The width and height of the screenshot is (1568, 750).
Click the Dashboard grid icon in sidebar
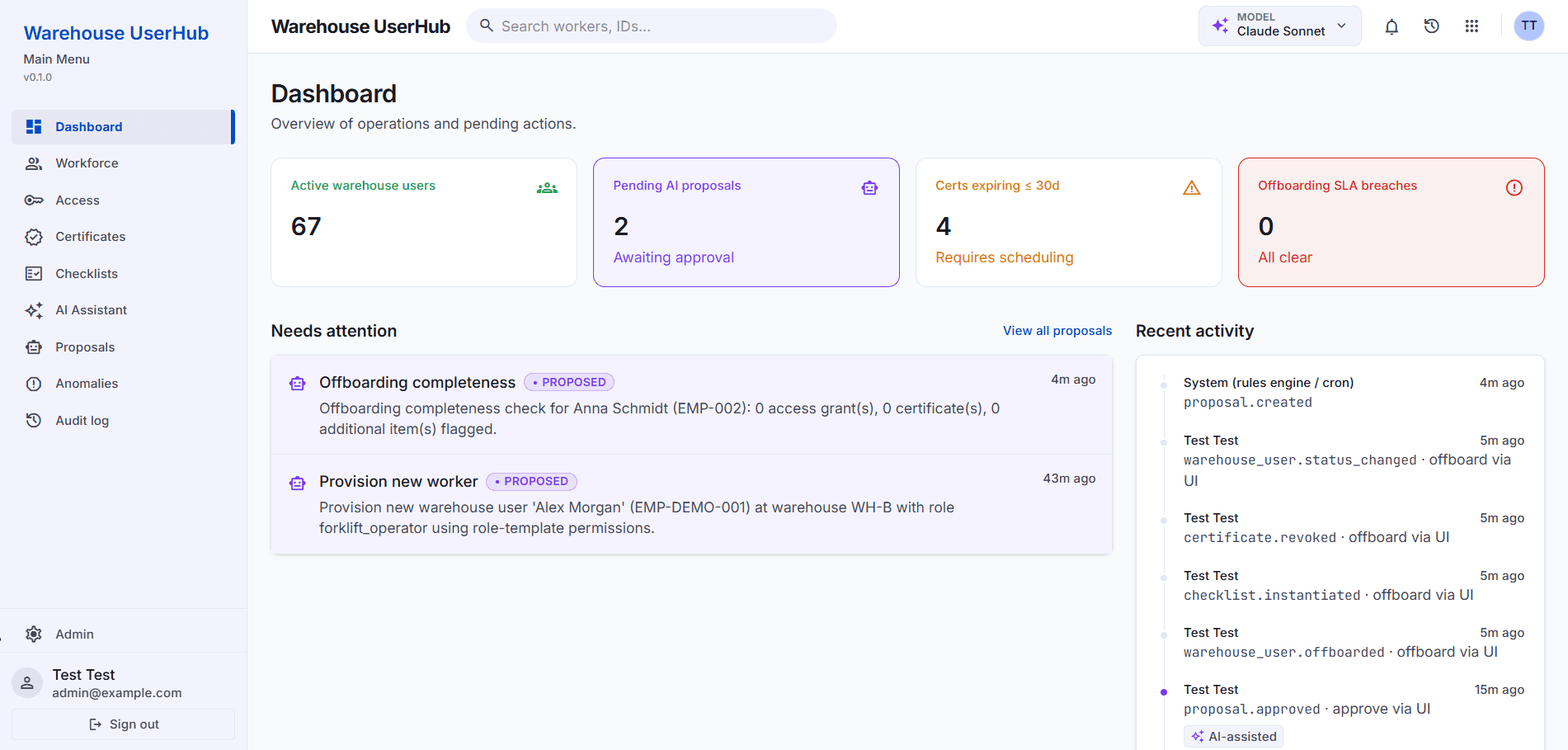point(34,127)
